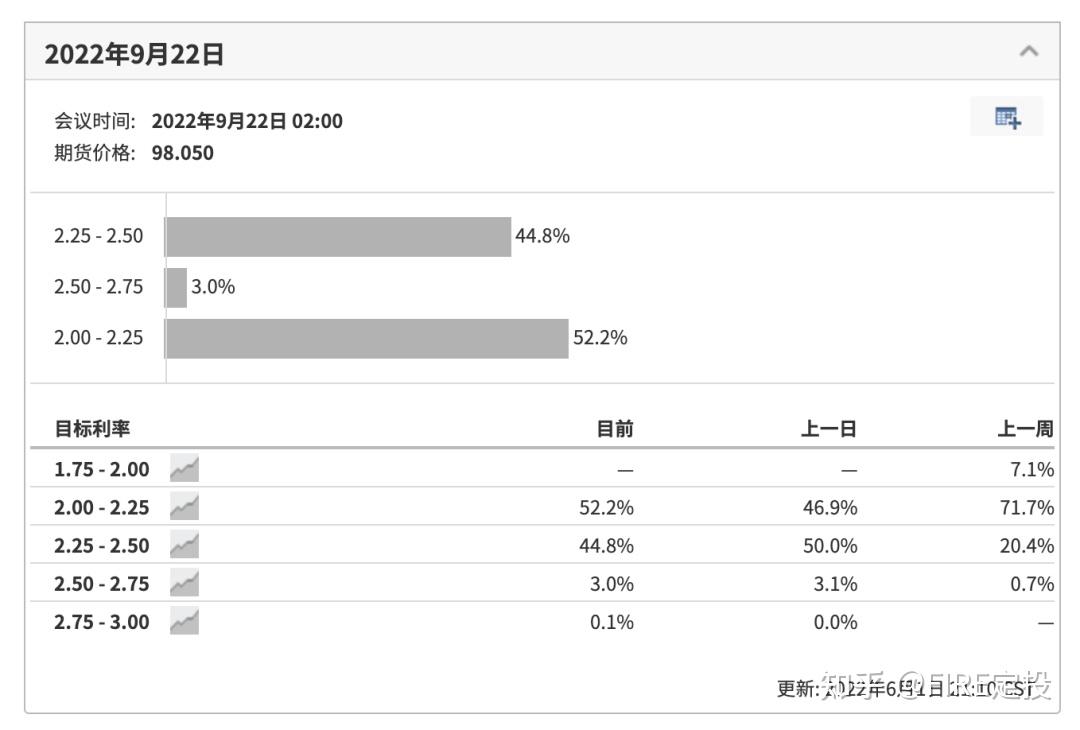Open chart icon for 2.25 - 2.50 rate
This screenshot has width=1080, height=730.
coord(184,545)
